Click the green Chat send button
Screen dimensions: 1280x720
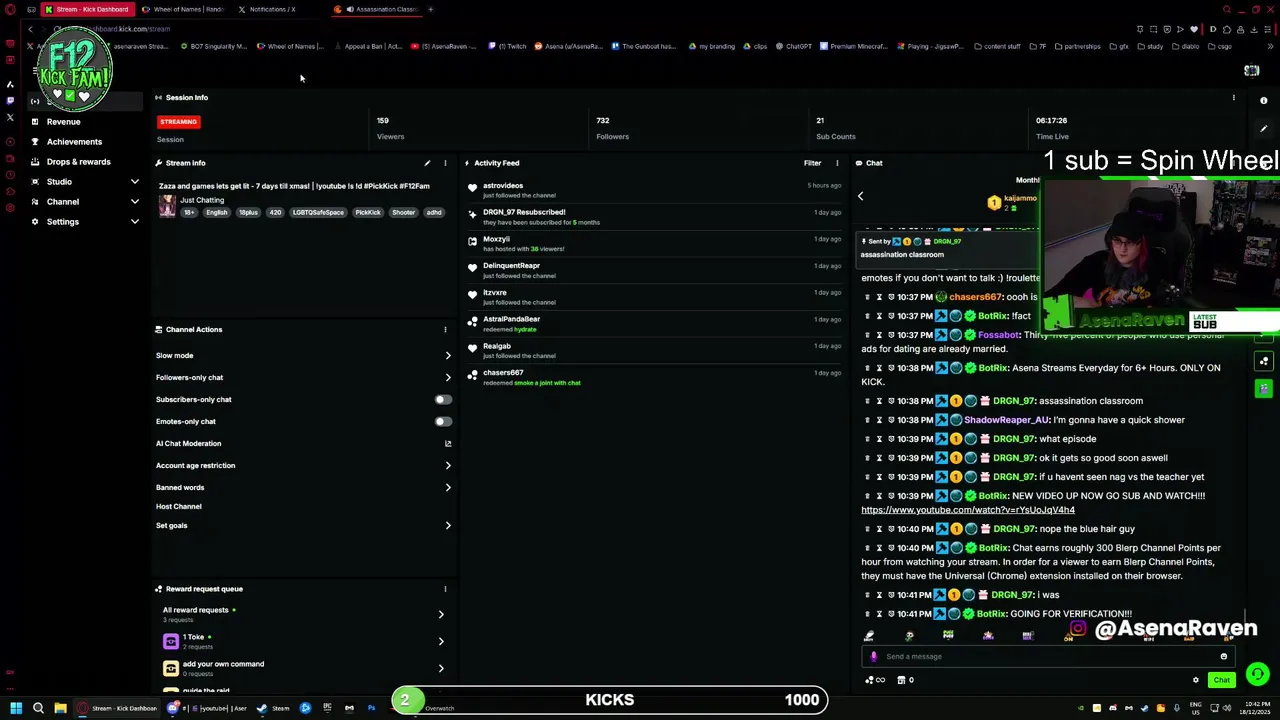click(x=1221, y=680)
